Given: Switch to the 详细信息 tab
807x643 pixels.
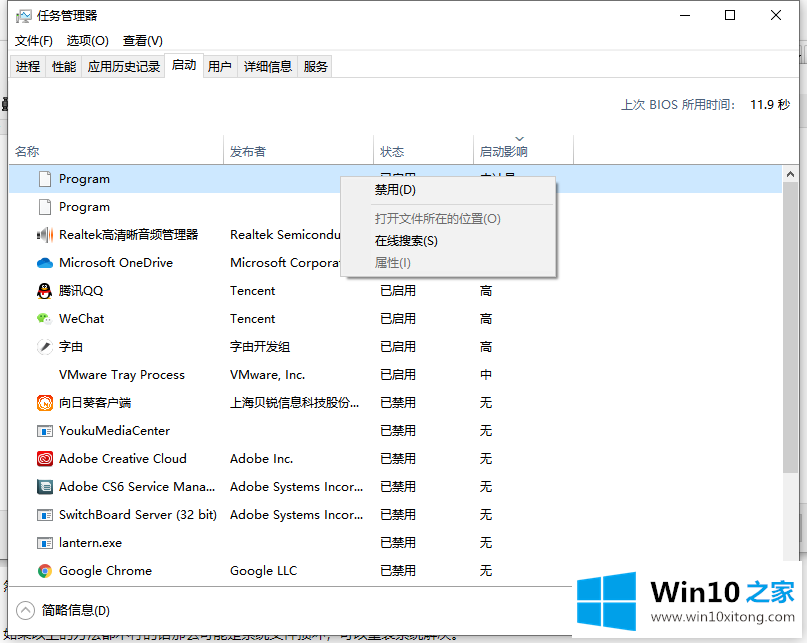Looking at the screenshot, I should tap(268, 66).
